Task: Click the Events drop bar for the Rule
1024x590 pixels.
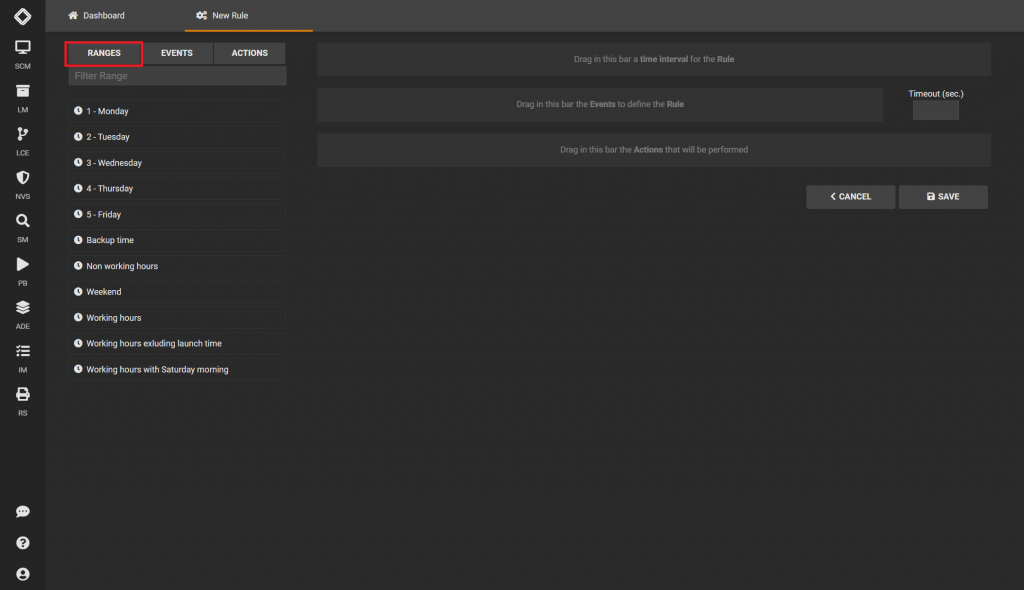Action: [x=600, y=105]
